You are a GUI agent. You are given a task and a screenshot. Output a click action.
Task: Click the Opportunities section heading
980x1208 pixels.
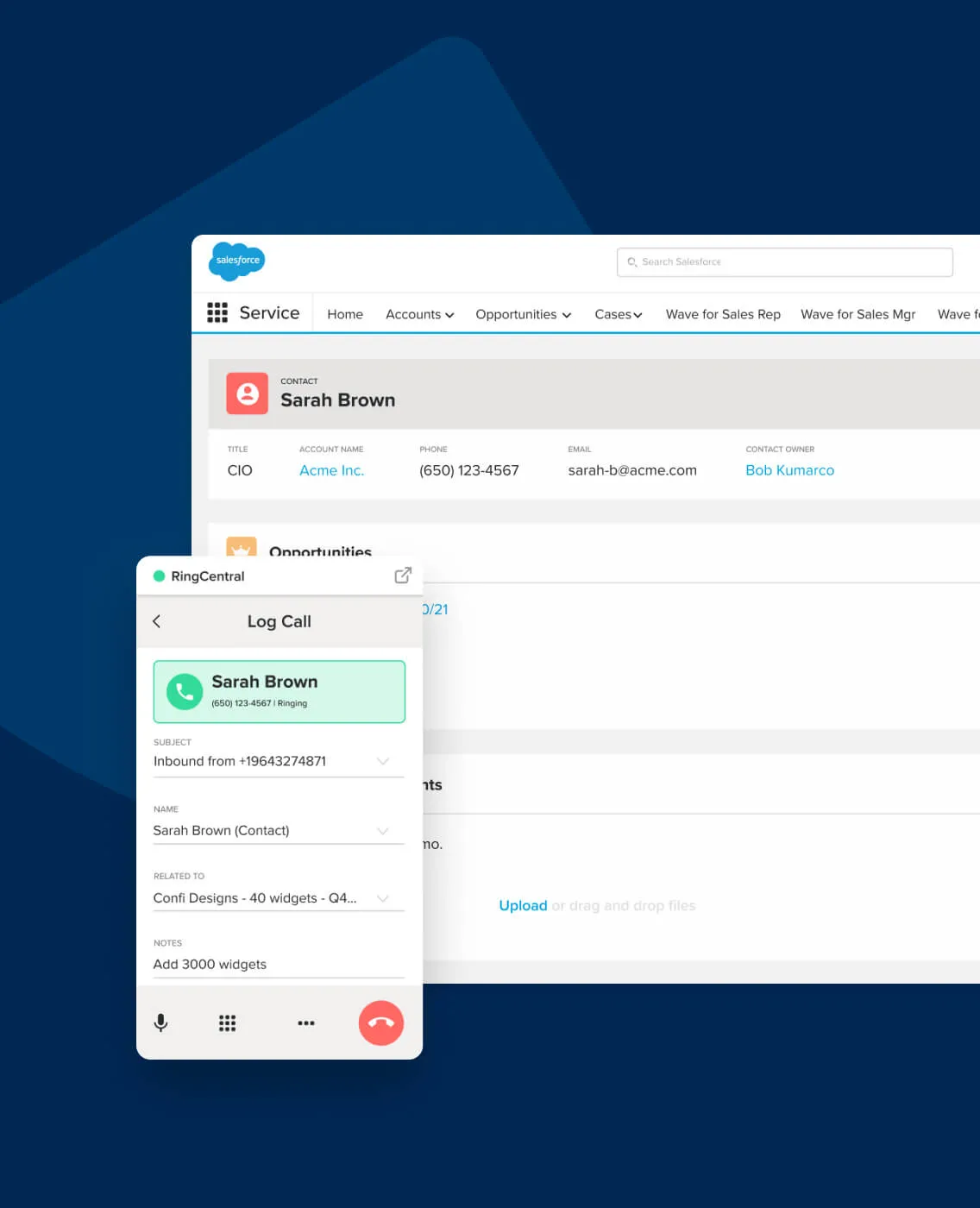pos(320,551)
